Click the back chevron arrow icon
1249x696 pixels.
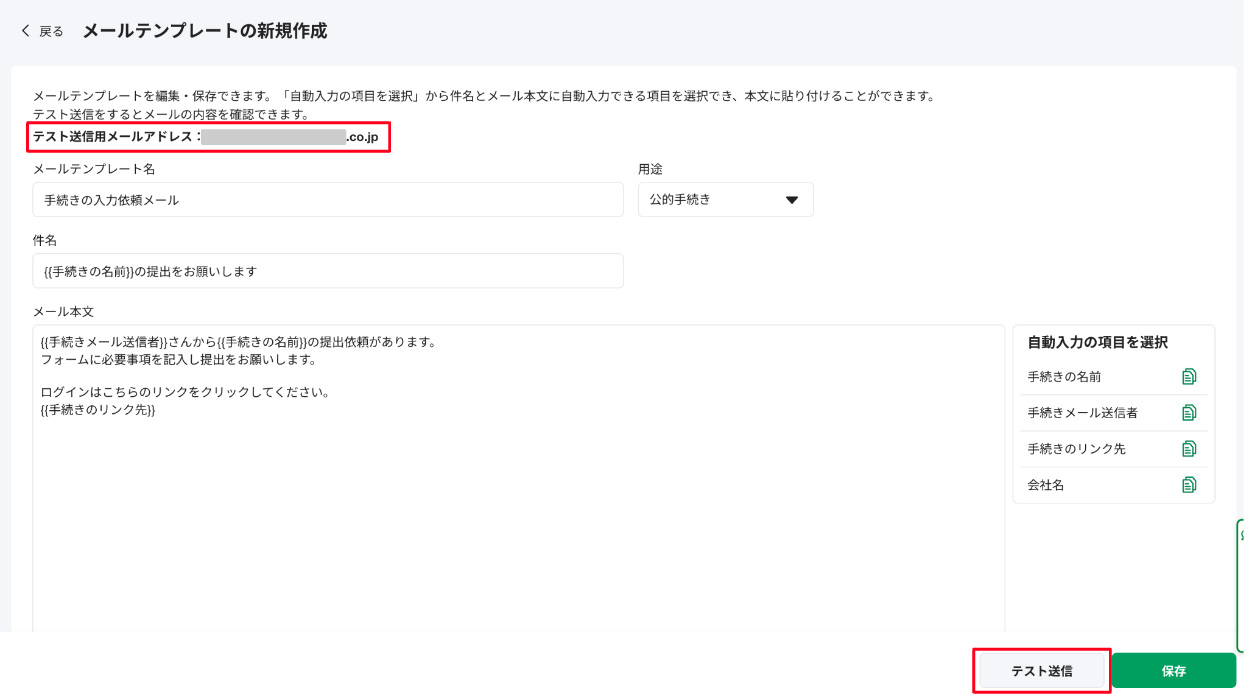[x=26, y=31]
